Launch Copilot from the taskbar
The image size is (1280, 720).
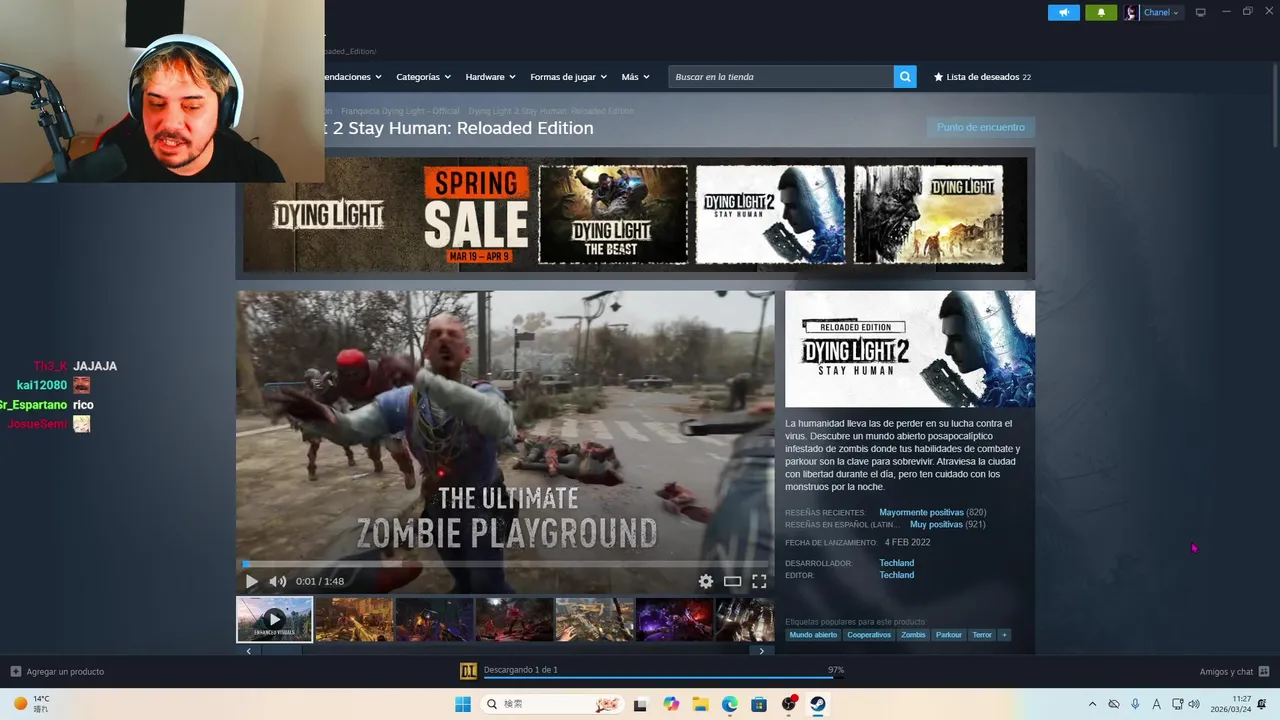[x=671, y=704]
